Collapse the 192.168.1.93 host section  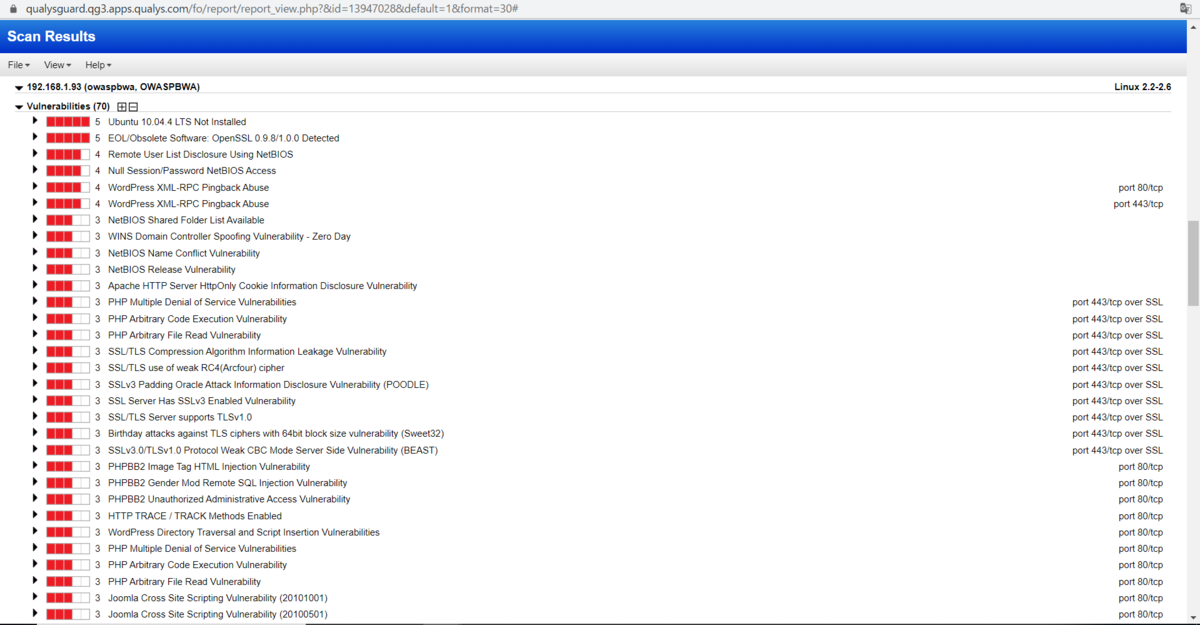point(18,87)
